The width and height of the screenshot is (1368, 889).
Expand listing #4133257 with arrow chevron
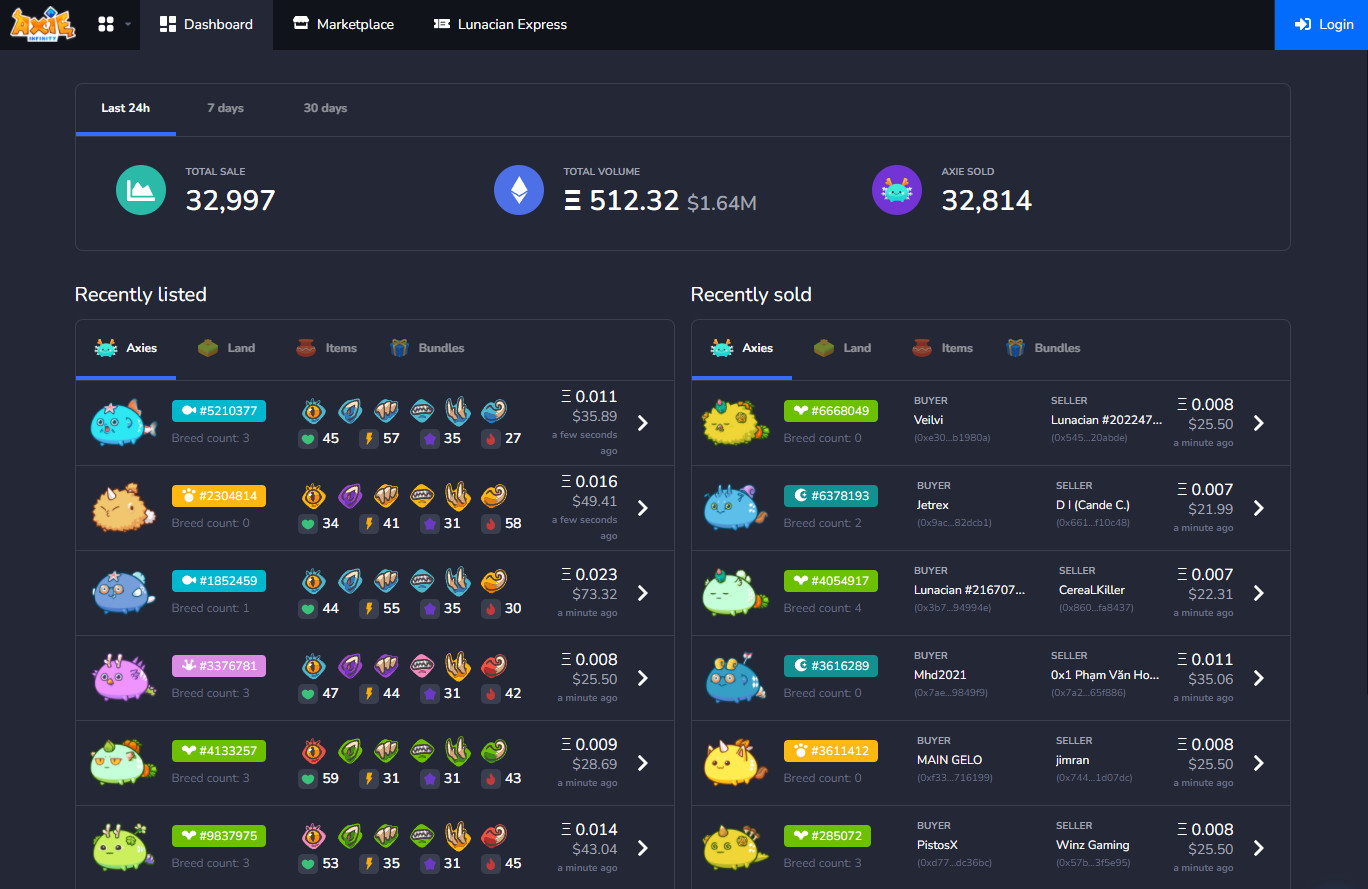(643, 763)
